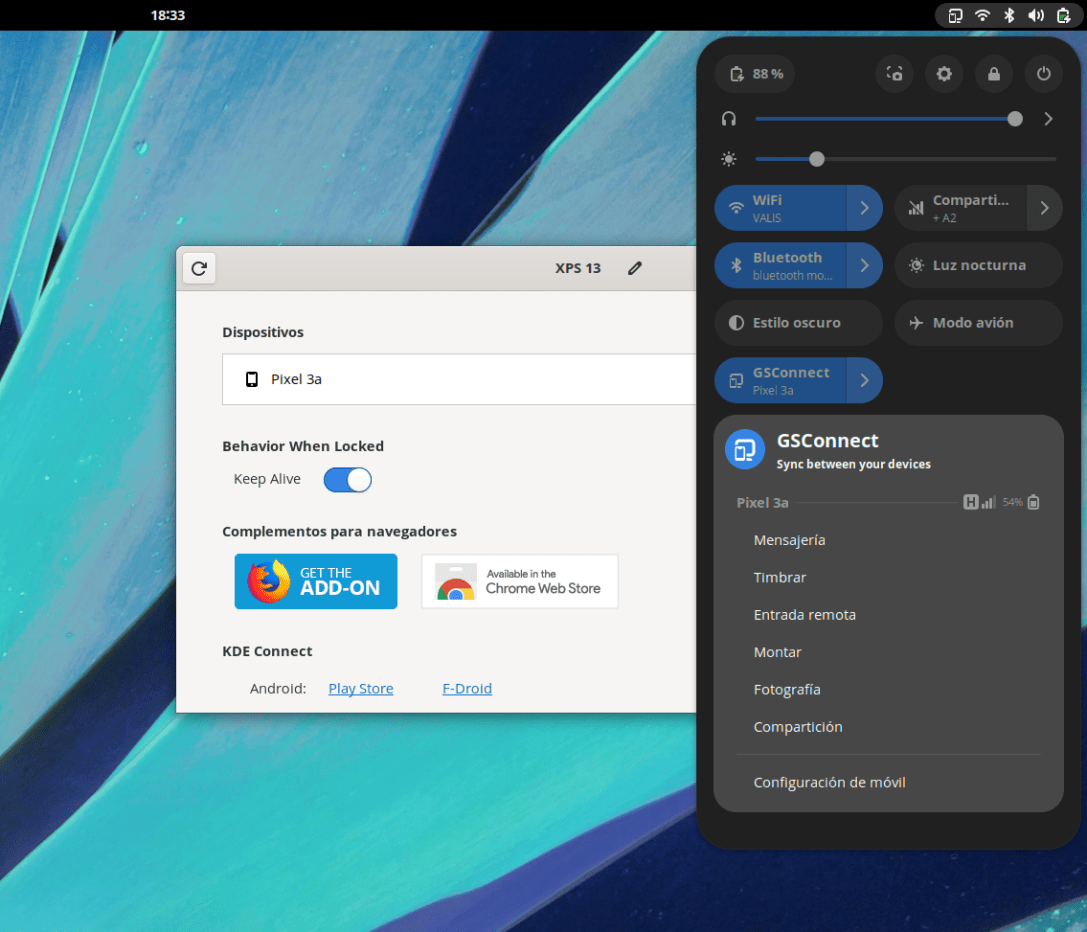1087x932 pixels.
Task: Open the power off menu icon
Action: pos(1043,74)
